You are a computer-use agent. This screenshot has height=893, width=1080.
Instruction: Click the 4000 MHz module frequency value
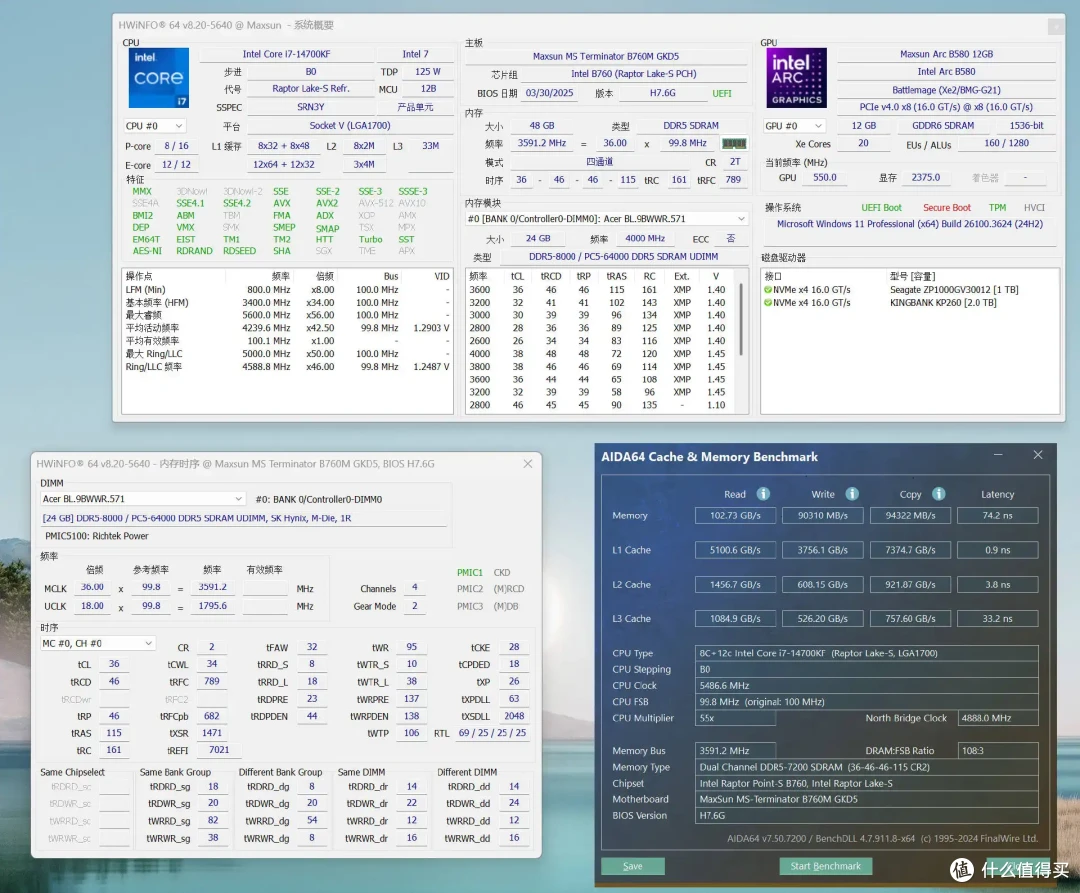(645, 238)
